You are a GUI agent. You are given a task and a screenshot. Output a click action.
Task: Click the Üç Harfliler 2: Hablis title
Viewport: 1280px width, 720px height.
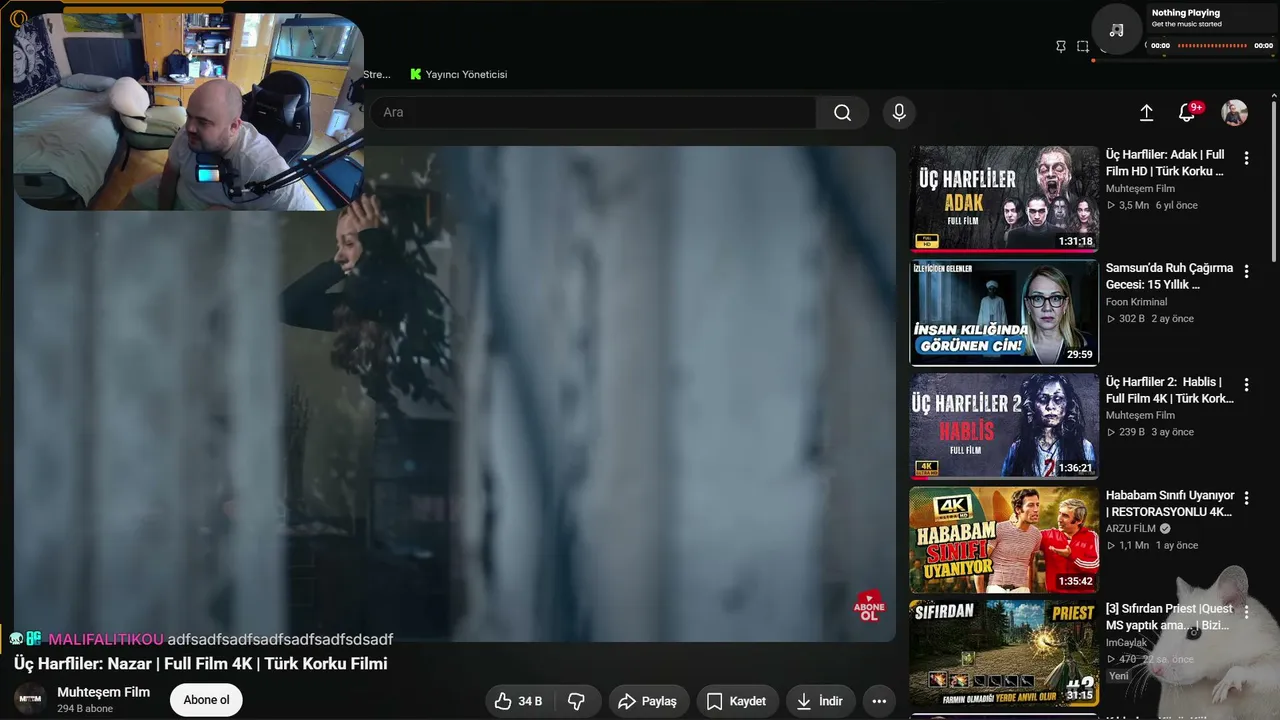(1170, 390)
